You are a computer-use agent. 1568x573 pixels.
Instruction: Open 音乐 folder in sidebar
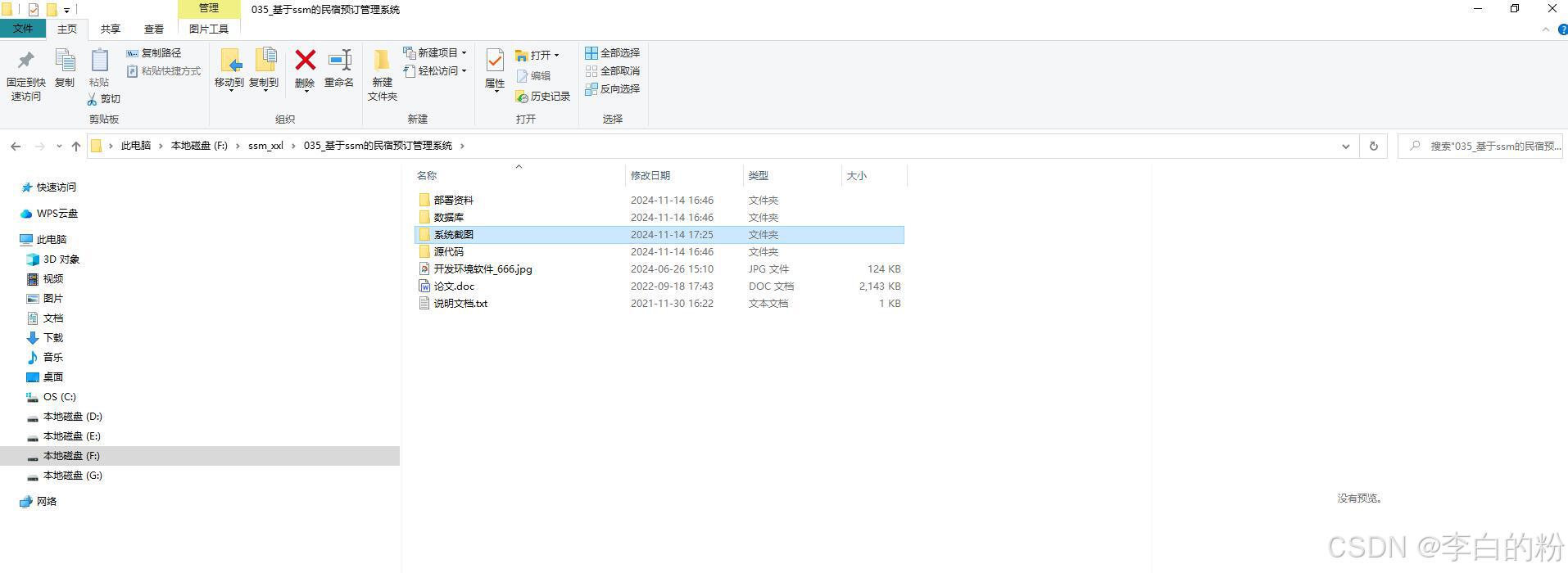point(45,358)
